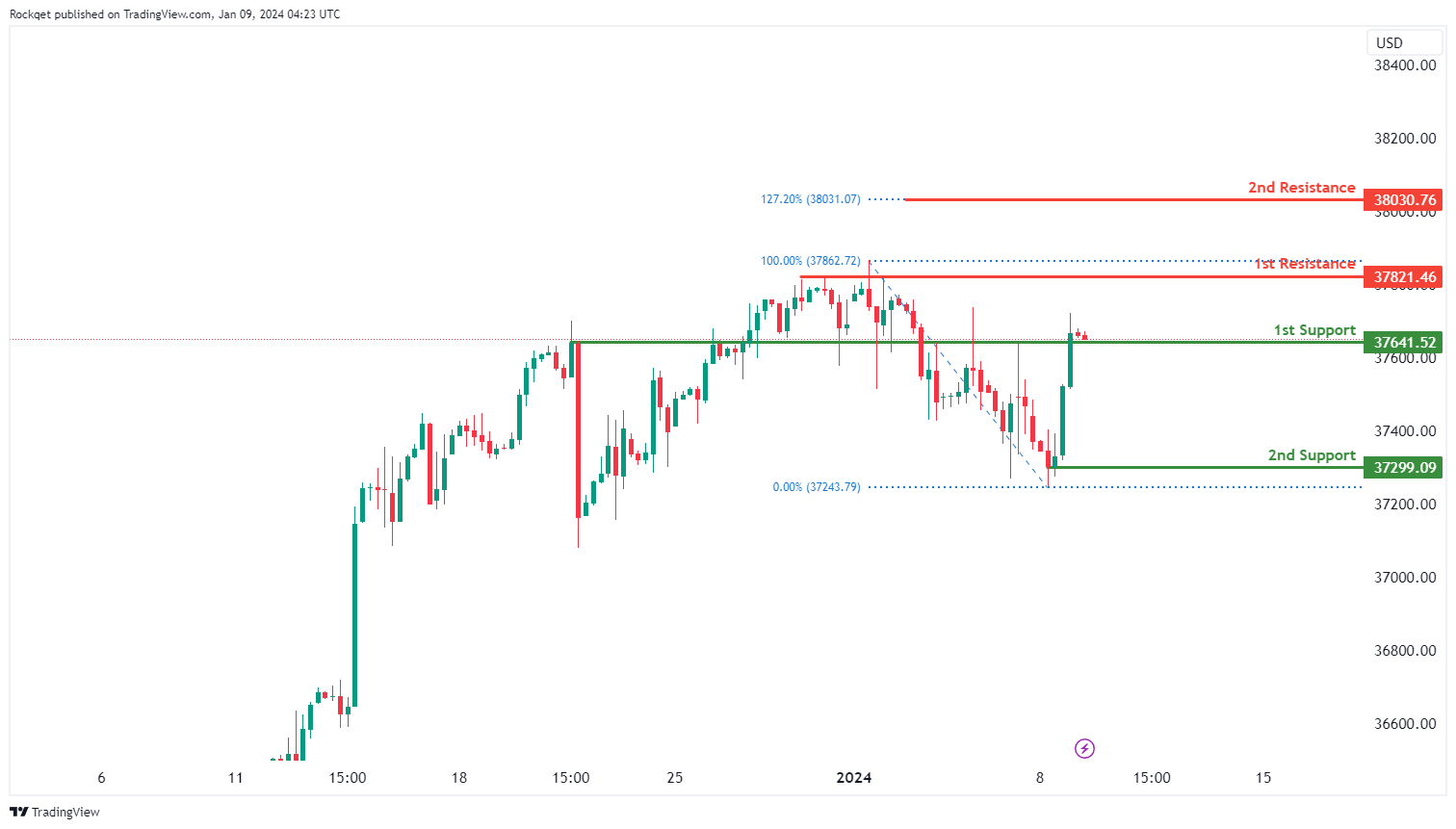Select the red 37821.46 price label
This screenshot has height=829, width=1456.
coord(1403,277)
